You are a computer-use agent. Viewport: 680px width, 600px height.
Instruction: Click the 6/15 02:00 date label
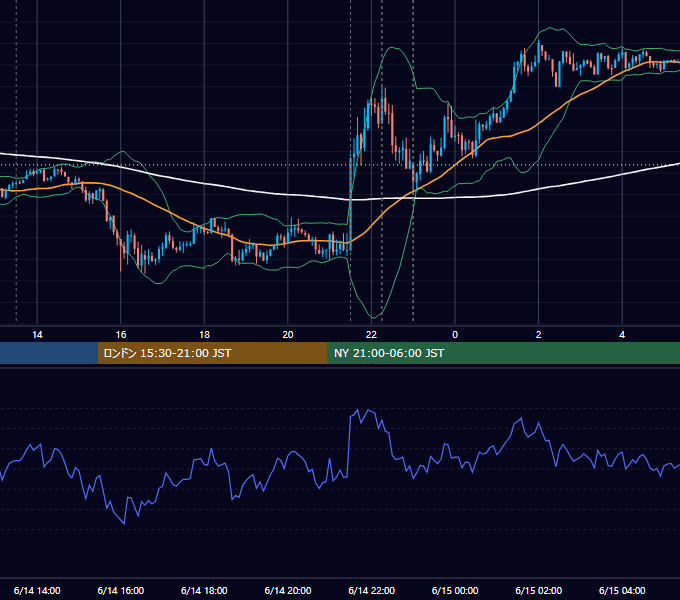(539, 590)
